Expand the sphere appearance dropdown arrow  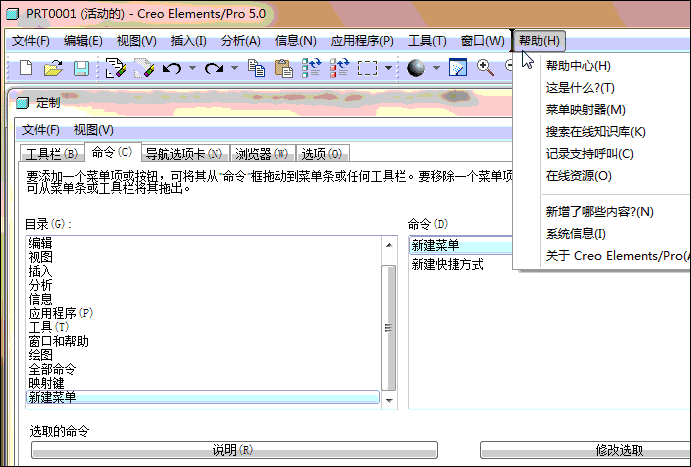pyautogui.click(x=436, y=68)
